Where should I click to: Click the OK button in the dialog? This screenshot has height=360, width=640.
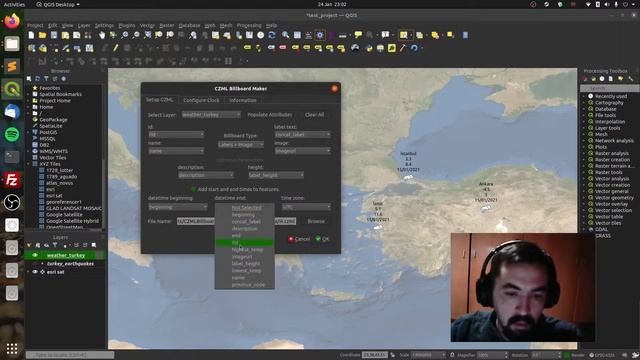coord(322,239)
